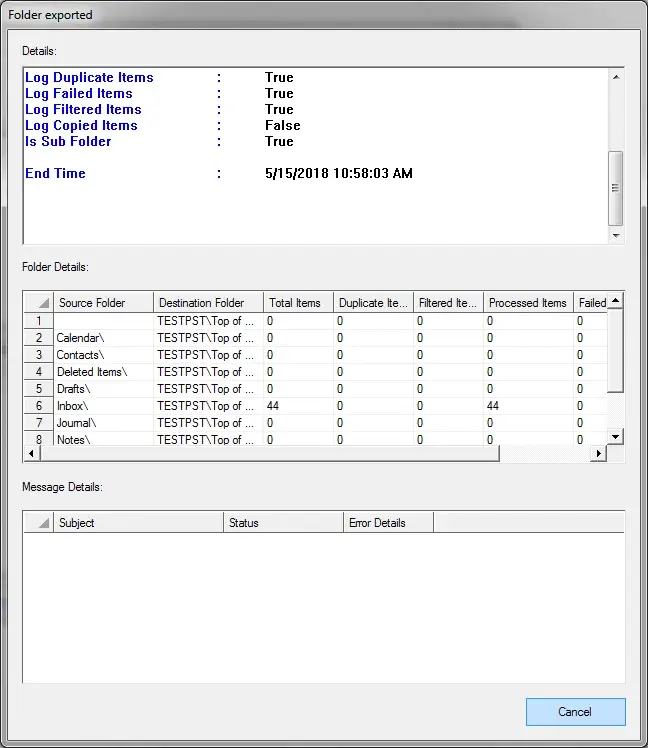Image resolution: width=648 pixels, height=748 pixels.
Task: Click Journal row Processed Items value
Action: [x=528, y=423]
